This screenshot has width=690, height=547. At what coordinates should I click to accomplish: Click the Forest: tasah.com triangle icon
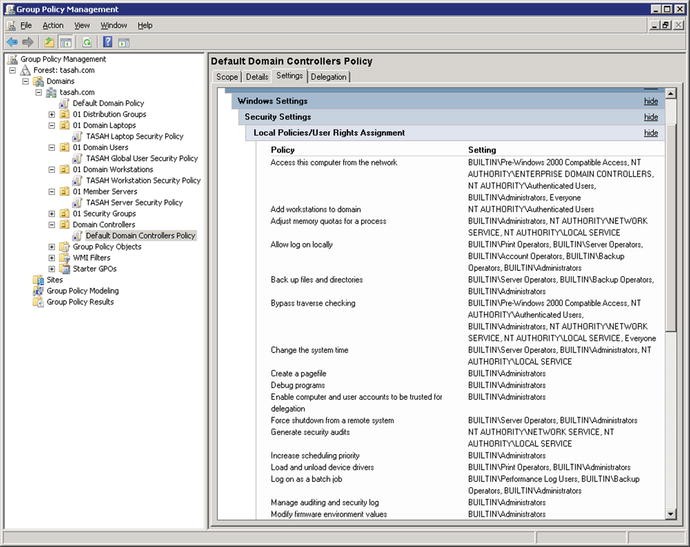click(x=26, y=70)
